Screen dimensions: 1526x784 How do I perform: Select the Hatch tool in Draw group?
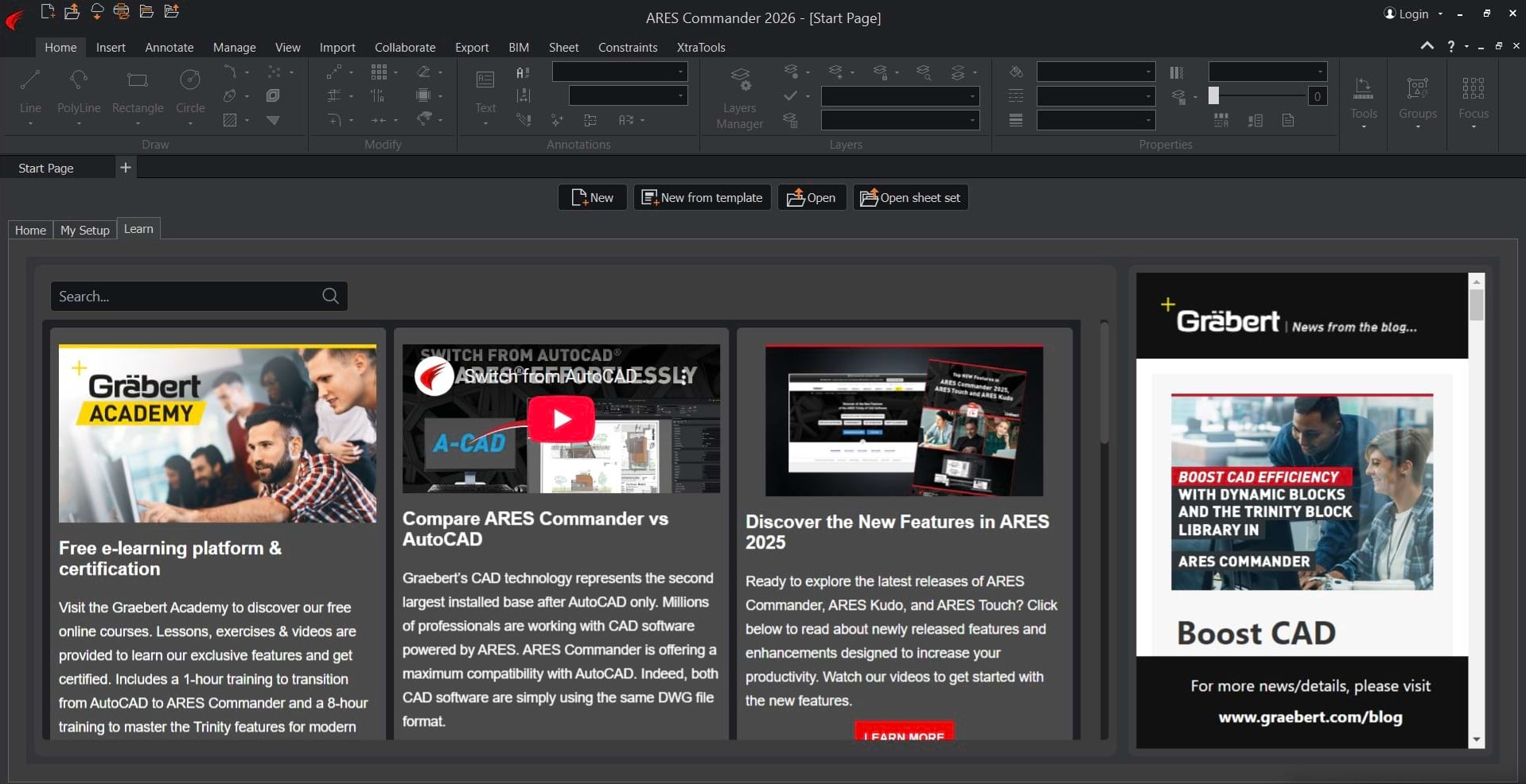230,120
